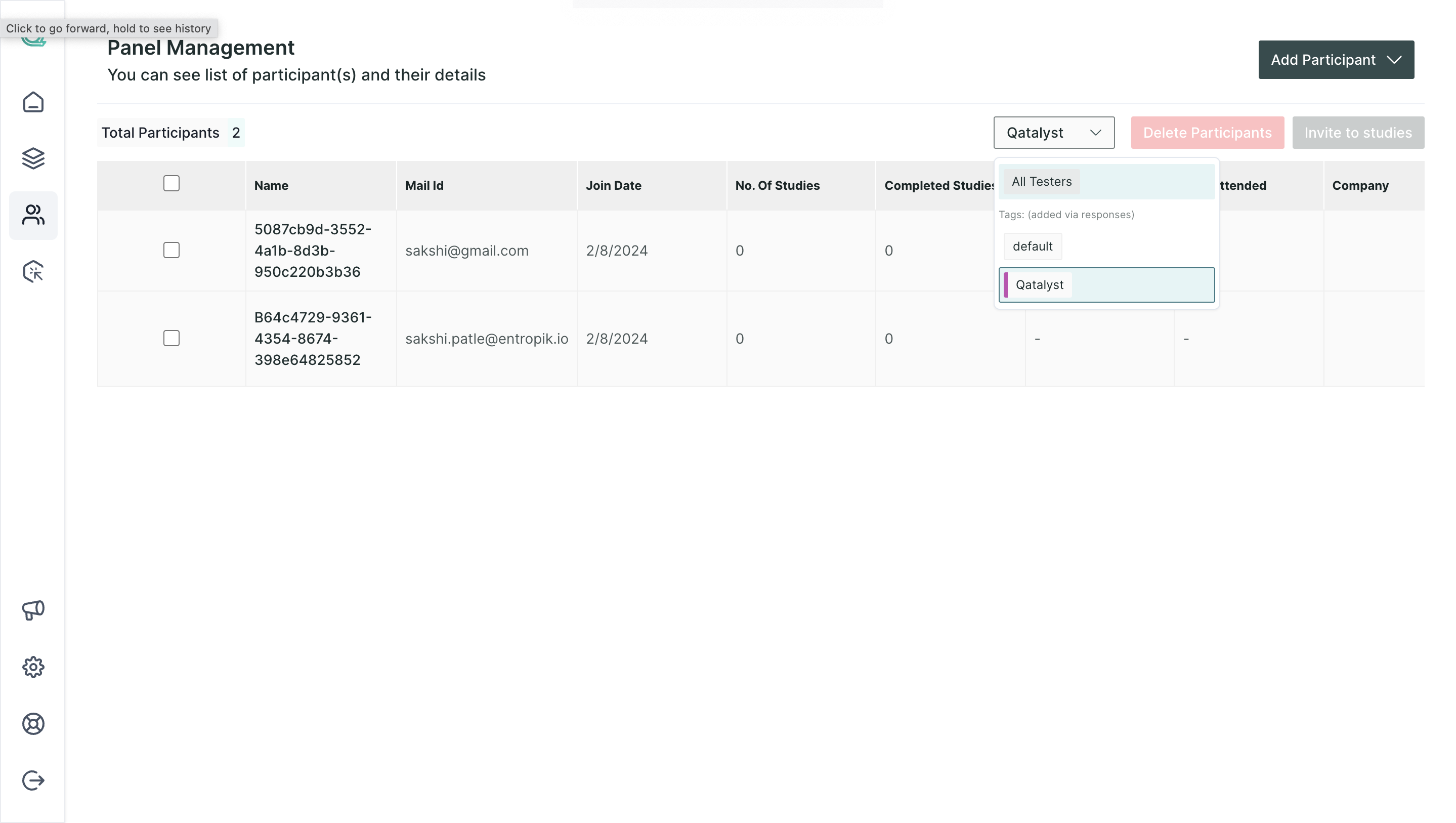The height and width of the screenshot is (823, 1456).
Task: Click the Delete Participants button
Action: click(x=1207, y=133)
